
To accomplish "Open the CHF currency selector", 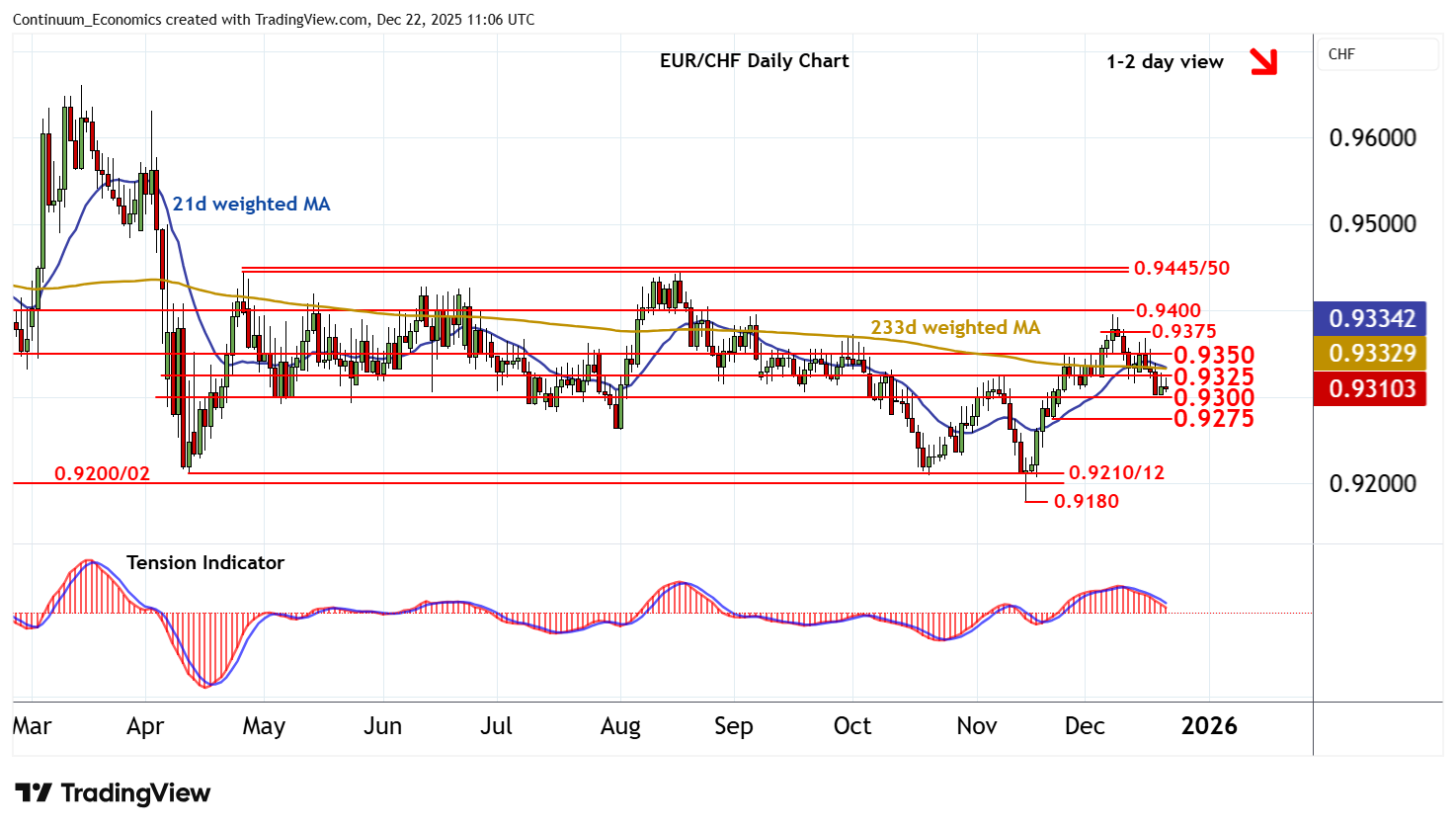I will 1377,54.
